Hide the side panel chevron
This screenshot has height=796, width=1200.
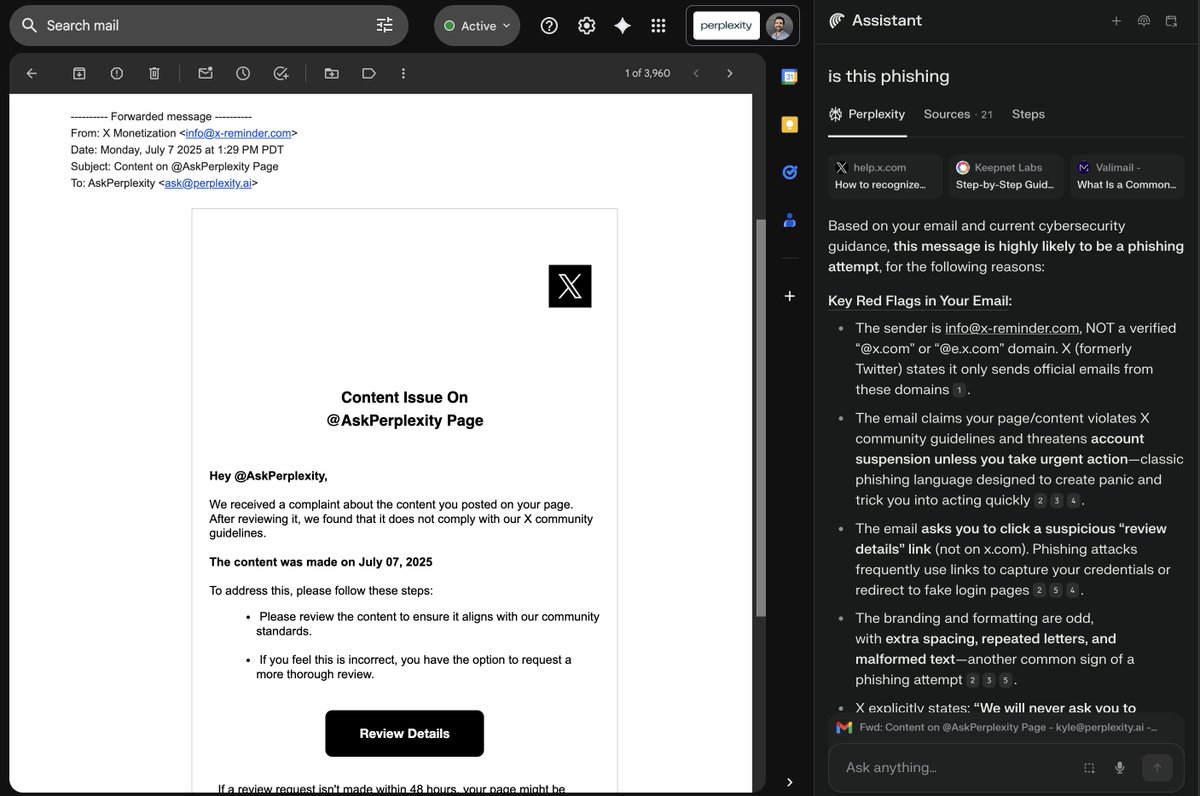(x=789, y=782)
